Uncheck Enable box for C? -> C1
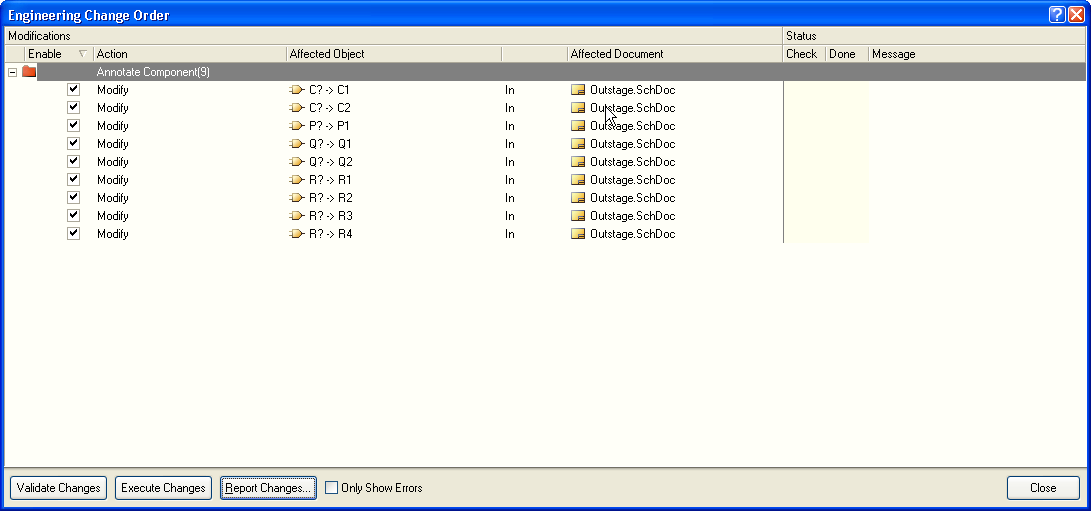 [x=73, y=90]
